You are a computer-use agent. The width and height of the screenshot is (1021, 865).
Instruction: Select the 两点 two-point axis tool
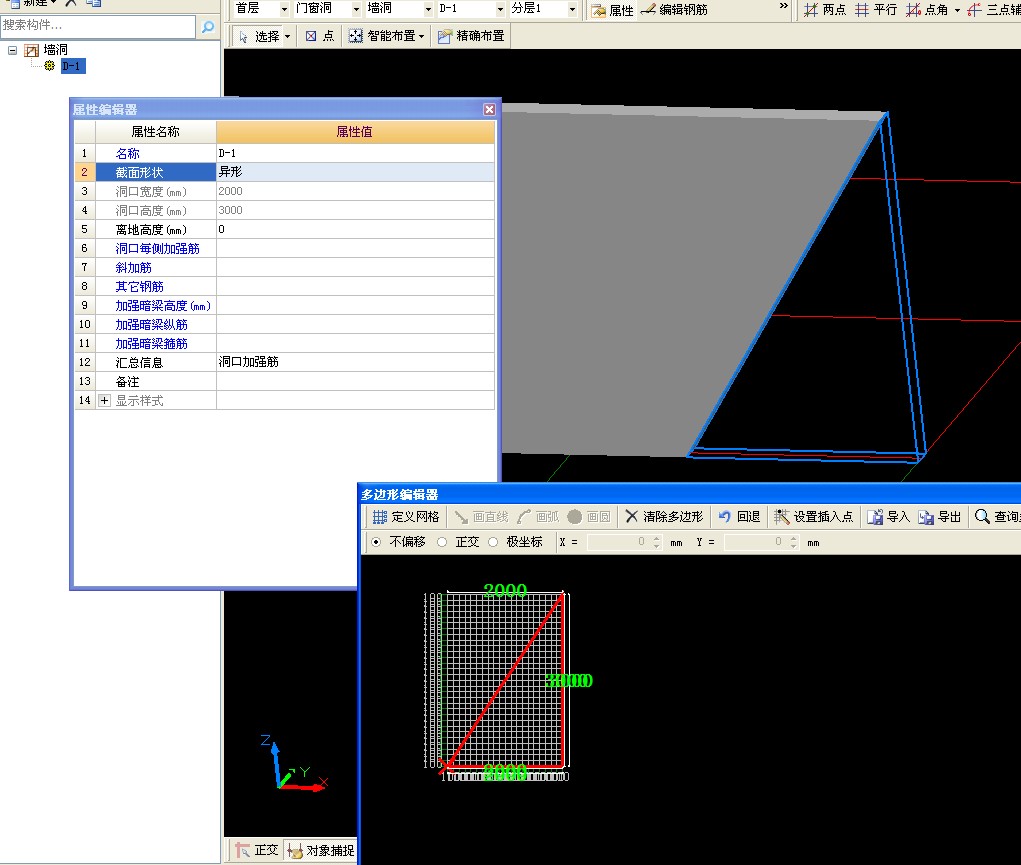tap(825, 10)
